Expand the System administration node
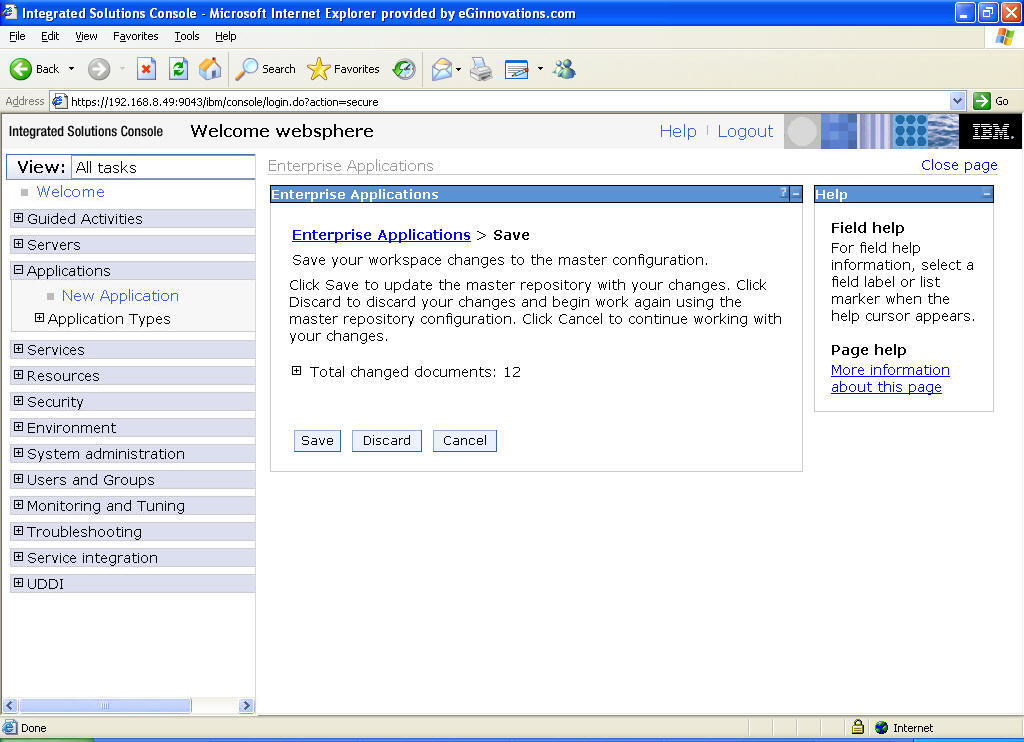 click(18, 453)
